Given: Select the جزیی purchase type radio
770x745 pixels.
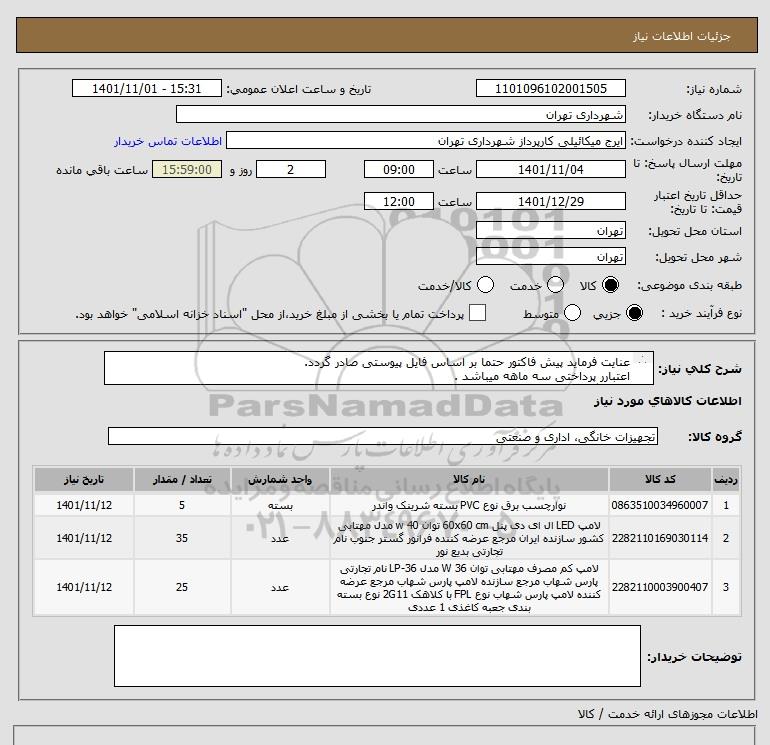Looking at the screenshot, I should [x=634, y=313].
